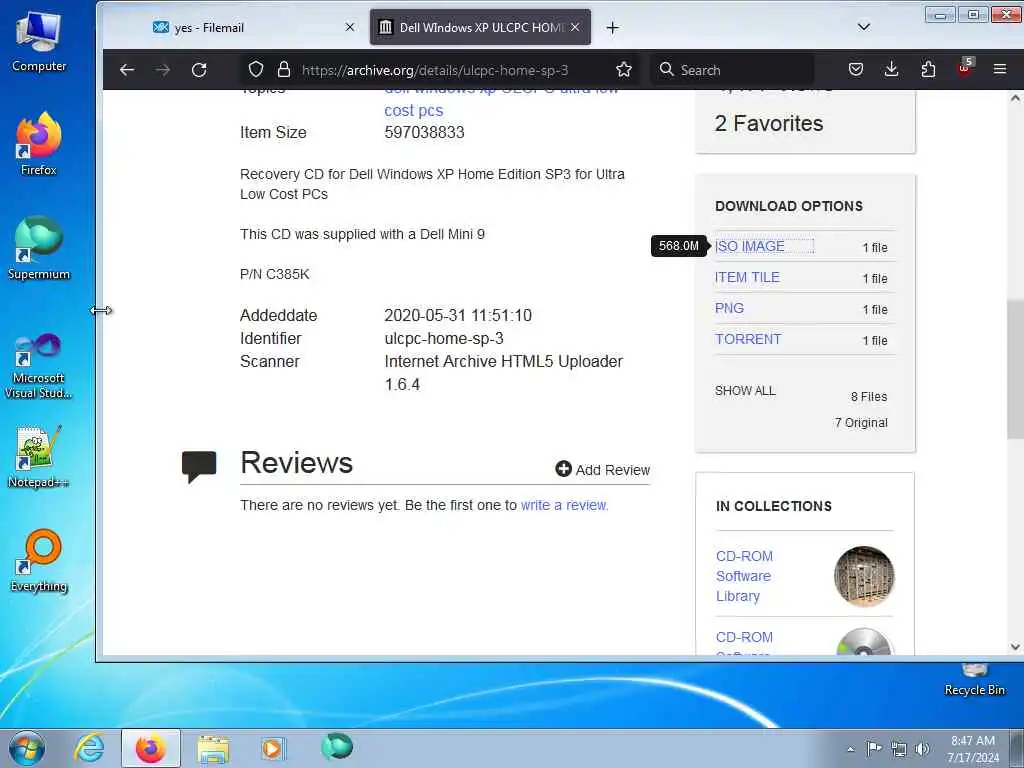Viewport: 1024px width, 768px height.
Task: Open the Firefox downloads panel
Action: point(891,69)
